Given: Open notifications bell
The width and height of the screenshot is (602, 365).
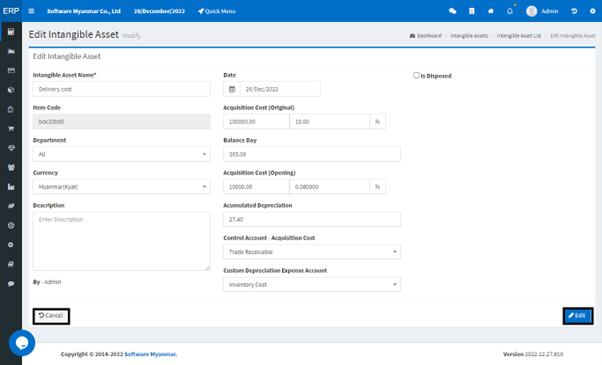Looking at the screenshot, I should [x=510, y=11].
